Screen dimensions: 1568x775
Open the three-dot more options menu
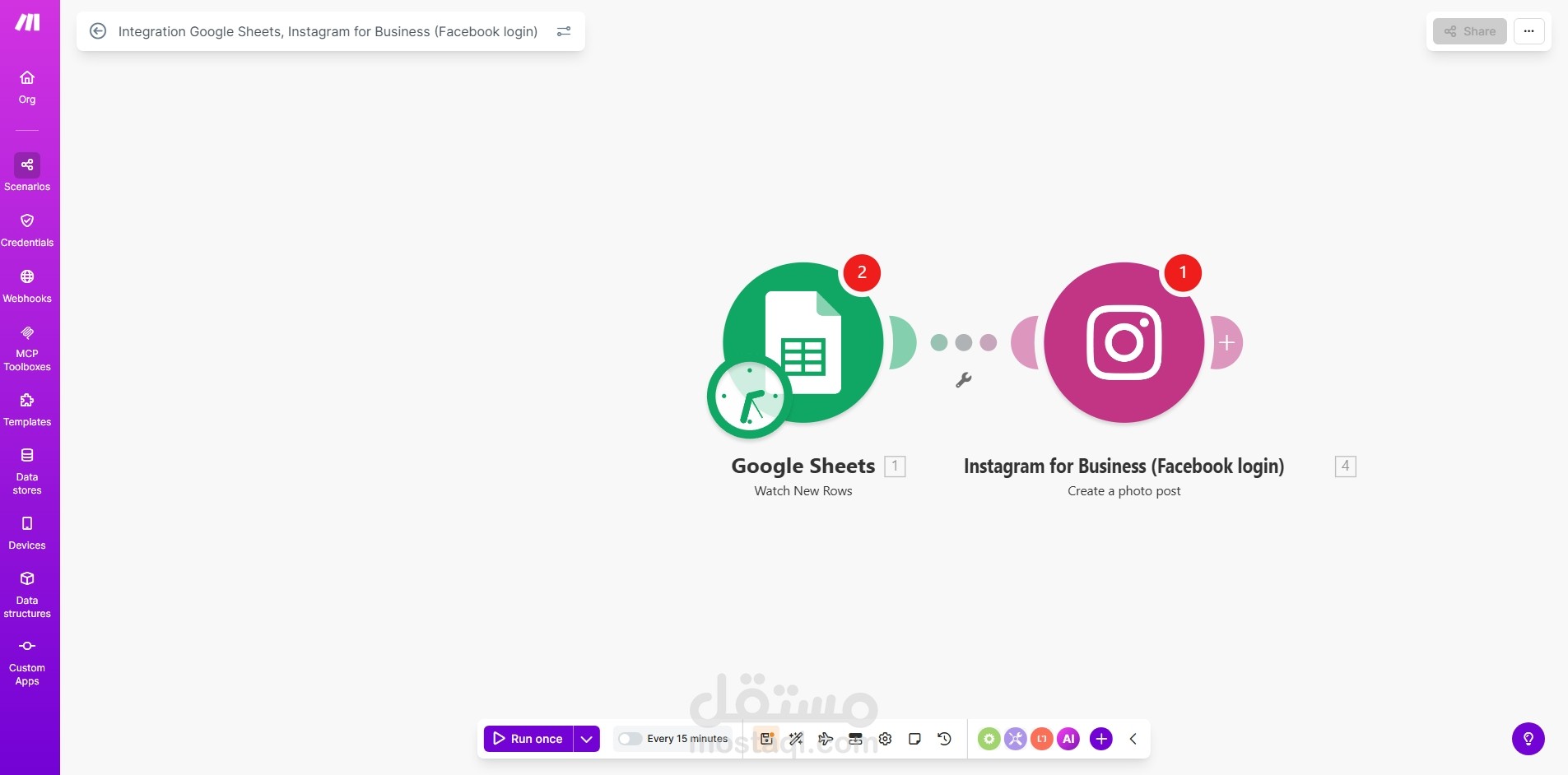coord(1529,31)
